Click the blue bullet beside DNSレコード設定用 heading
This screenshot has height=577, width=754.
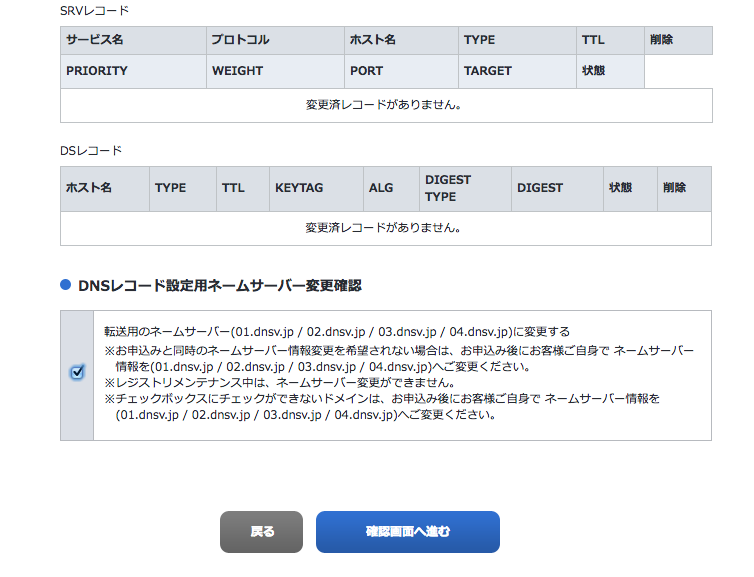coord(66,285)
